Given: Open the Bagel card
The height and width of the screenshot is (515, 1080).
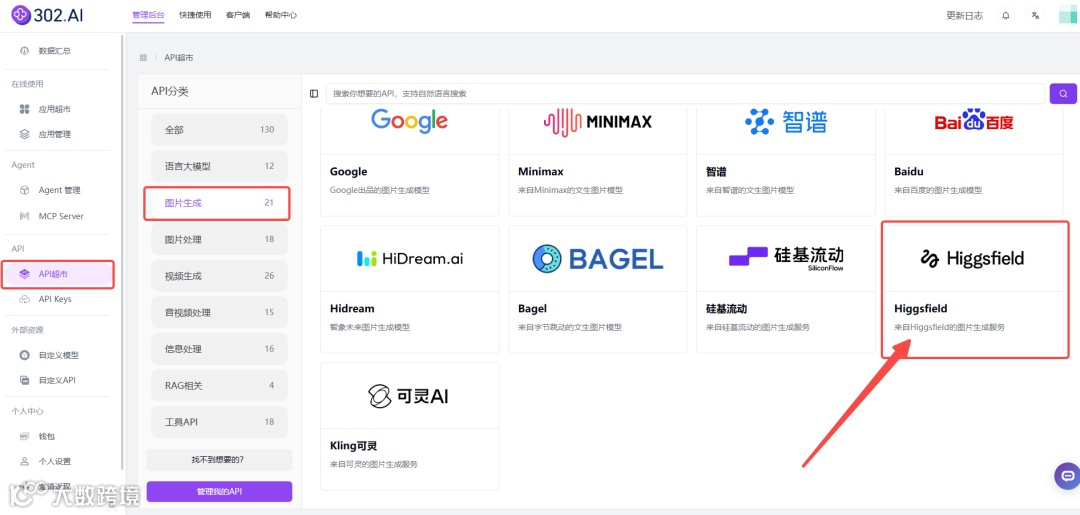Looking at the screenshot, I should (598, 289).
